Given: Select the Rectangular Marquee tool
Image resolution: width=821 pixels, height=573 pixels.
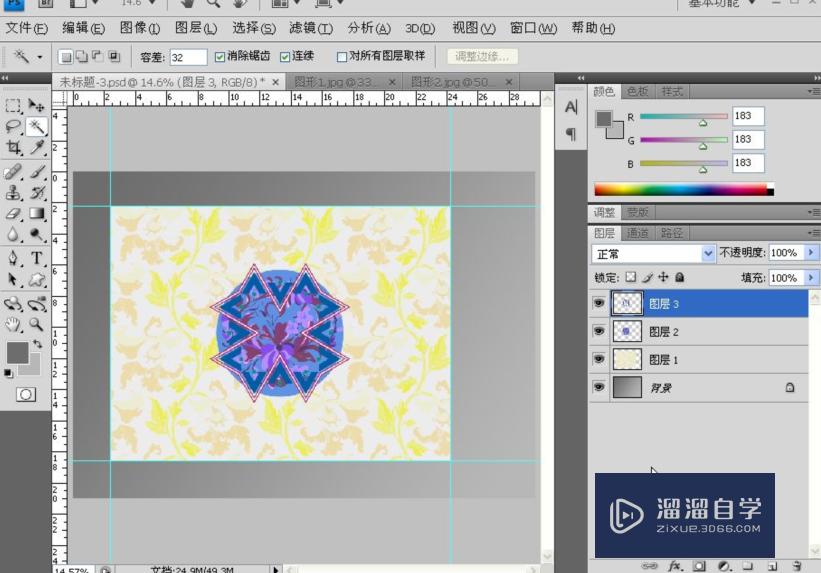Looking at the screenshot, I should [13, 105].
